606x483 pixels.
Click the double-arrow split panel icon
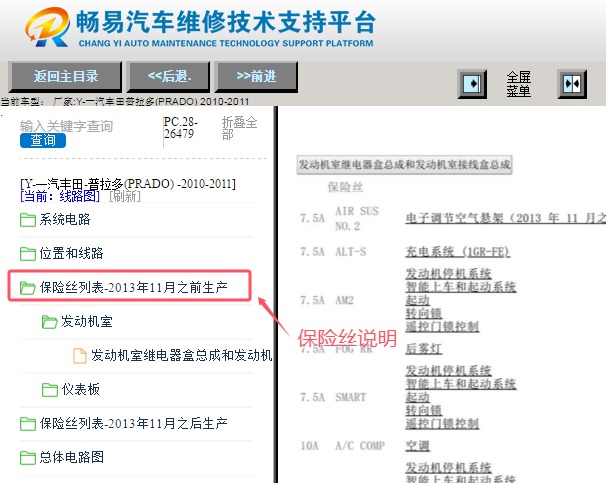tap(572, 84)
